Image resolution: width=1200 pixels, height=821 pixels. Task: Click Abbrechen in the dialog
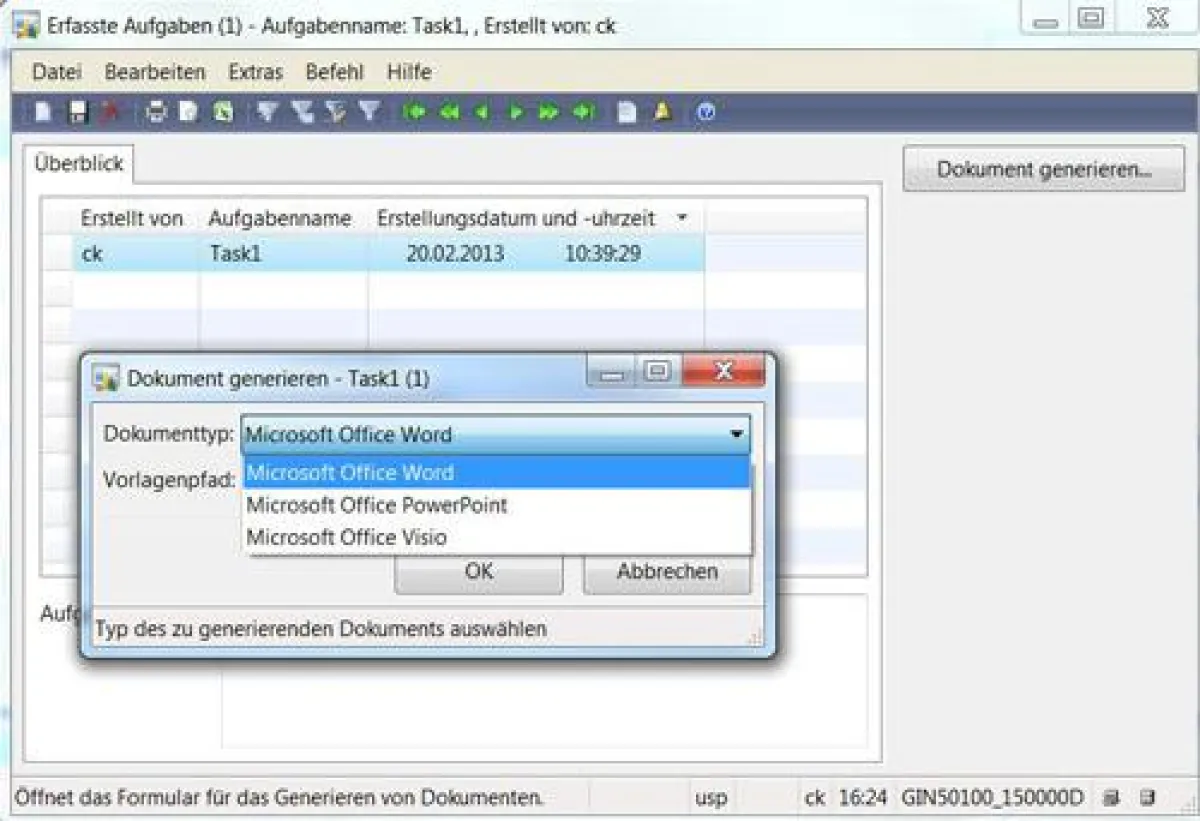point(666,572)
